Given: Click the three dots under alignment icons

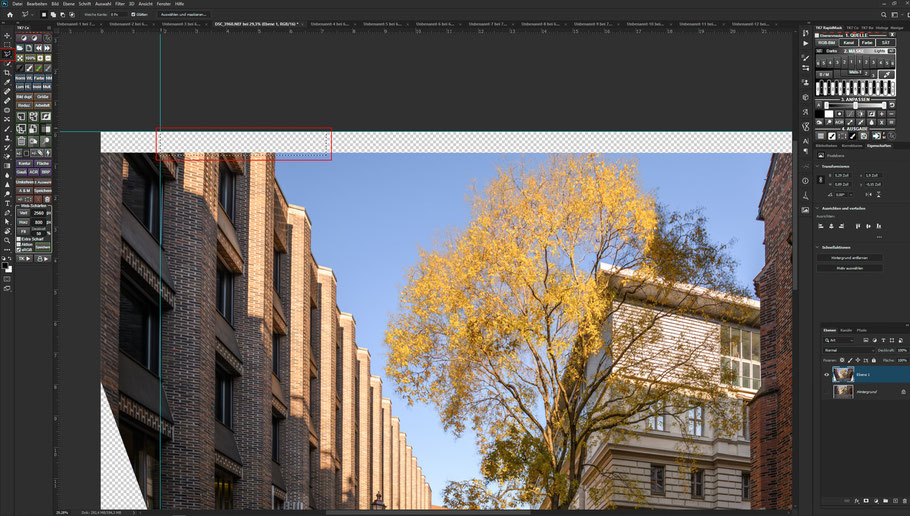Looking at the screenshot, I should [879, 237].
